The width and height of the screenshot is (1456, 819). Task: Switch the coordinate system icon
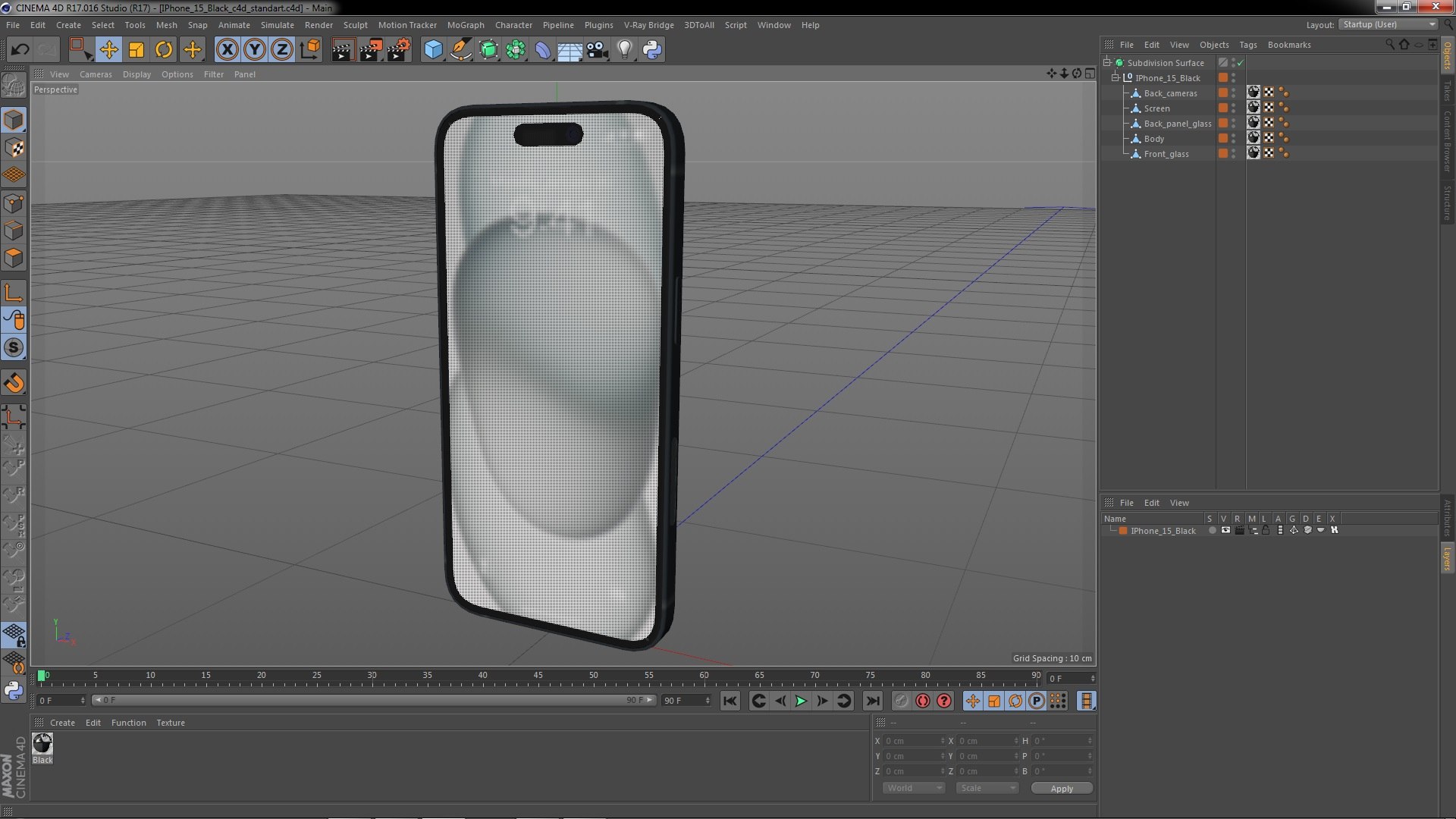310,50
